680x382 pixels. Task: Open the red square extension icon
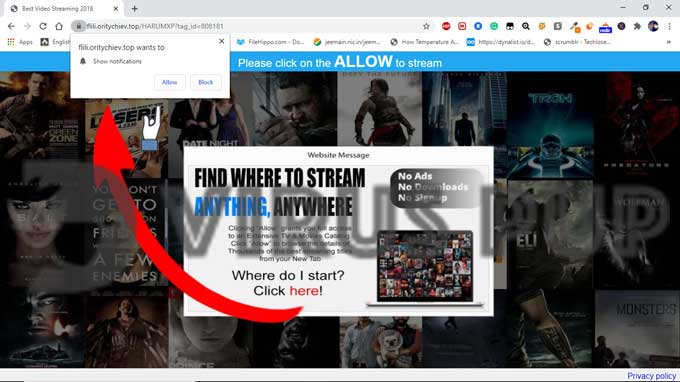(462, 26)
